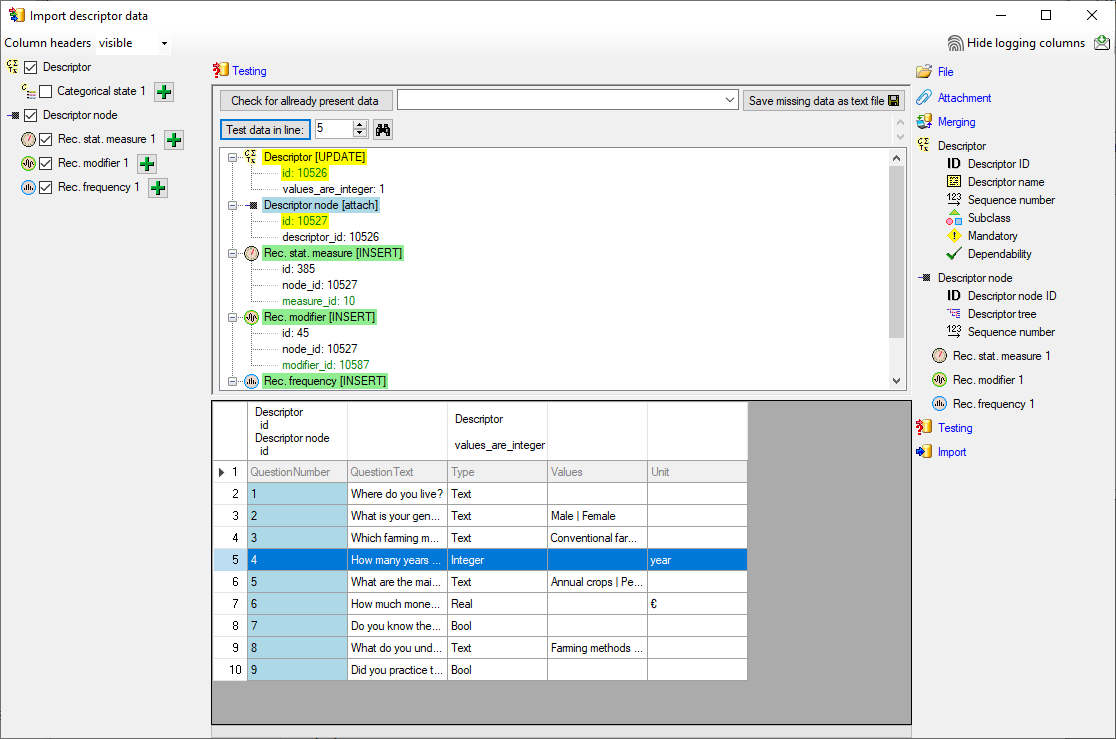
Task: Collapse the Rec. frequency [INSERT] node
Action: click(232, 382)
